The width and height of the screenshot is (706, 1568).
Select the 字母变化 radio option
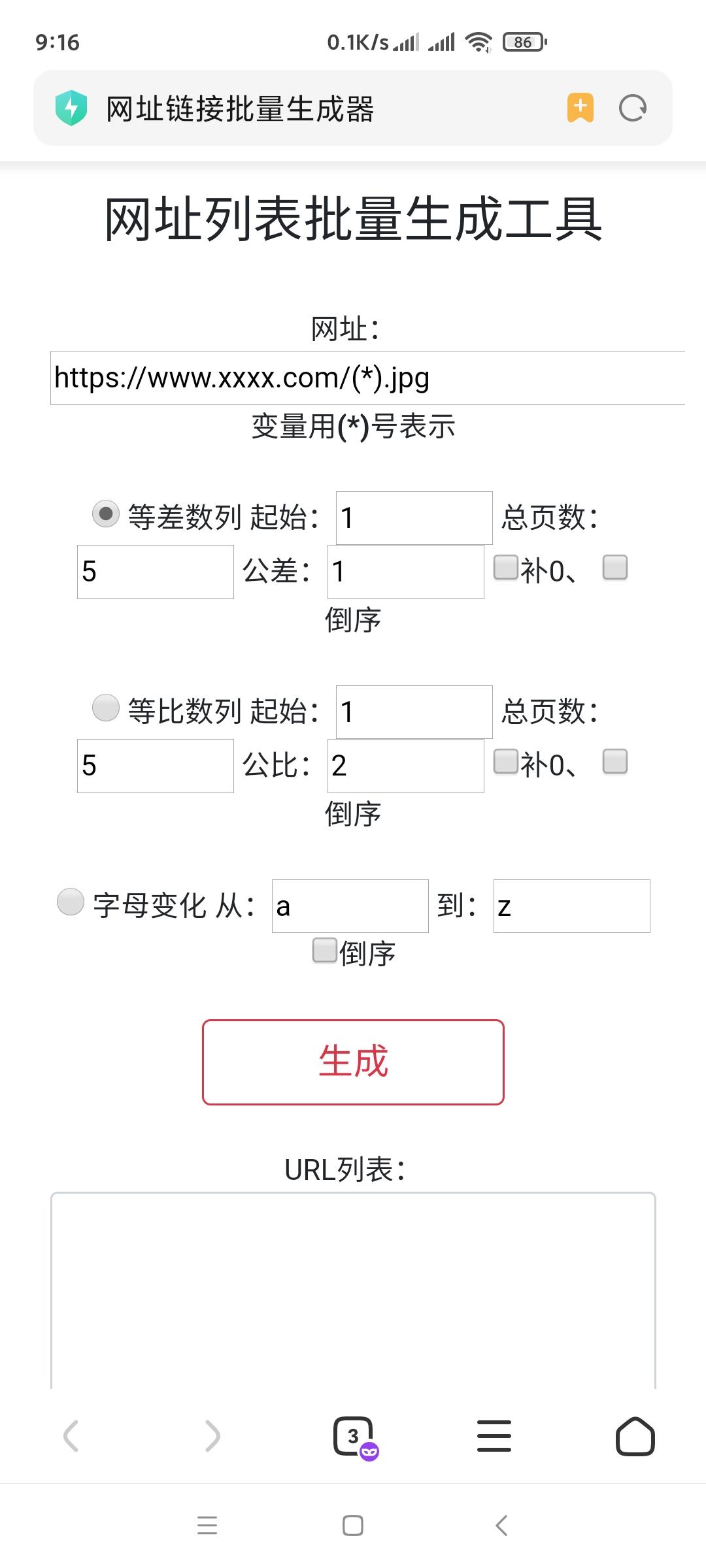[x=71, y=902]
